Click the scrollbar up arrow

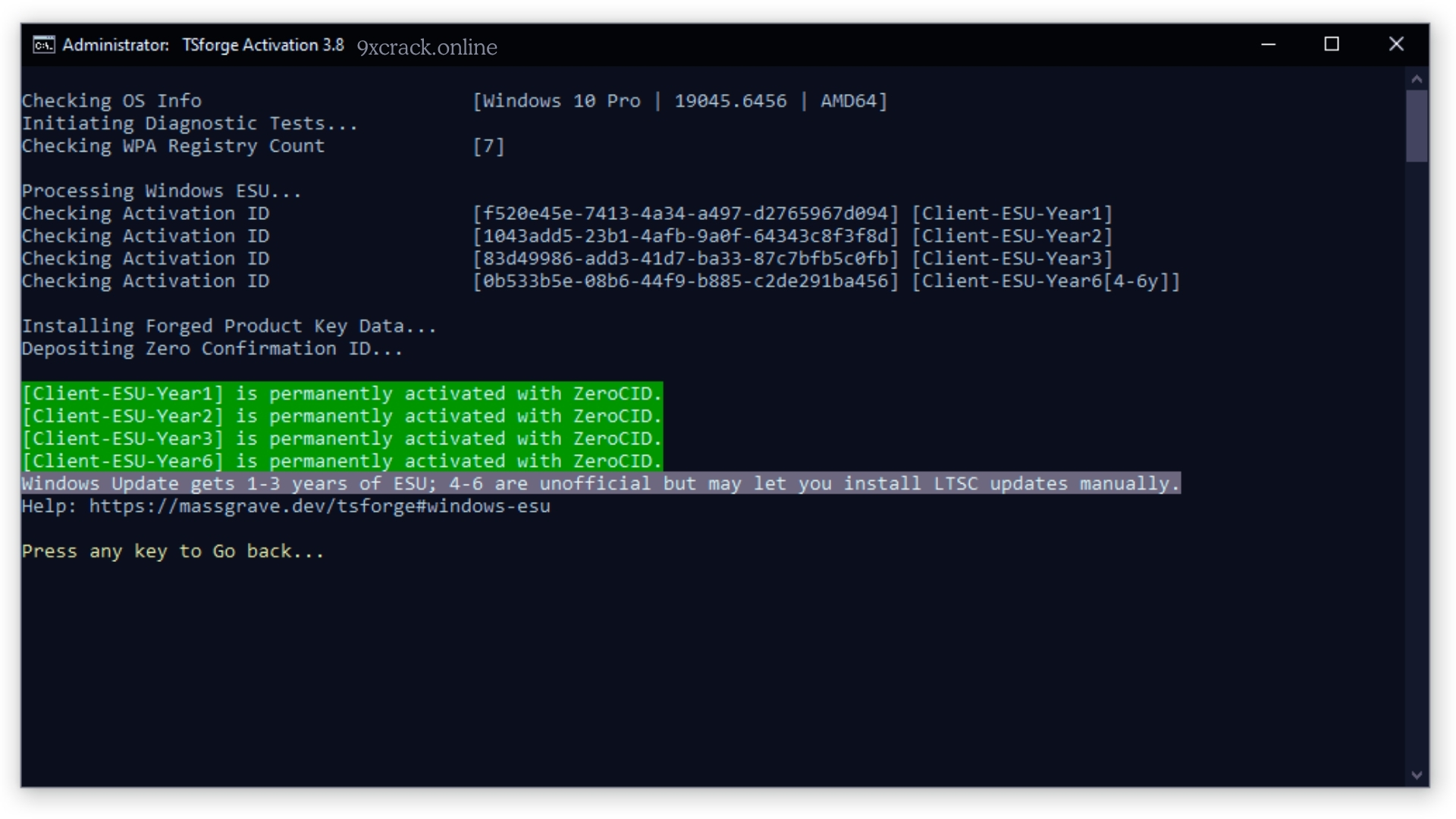point(1417,79)
